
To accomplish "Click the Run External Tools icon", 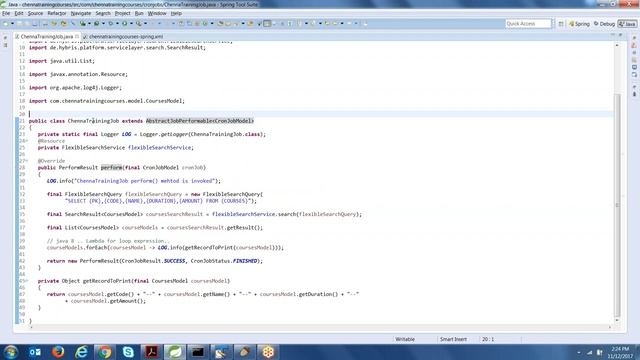I will [x=139, y=24].
